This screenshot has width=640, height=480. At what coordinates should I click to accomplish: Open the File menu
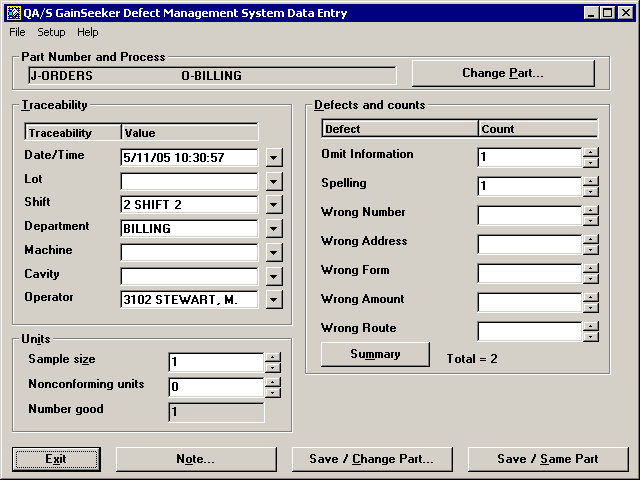[x=18, y=32]
